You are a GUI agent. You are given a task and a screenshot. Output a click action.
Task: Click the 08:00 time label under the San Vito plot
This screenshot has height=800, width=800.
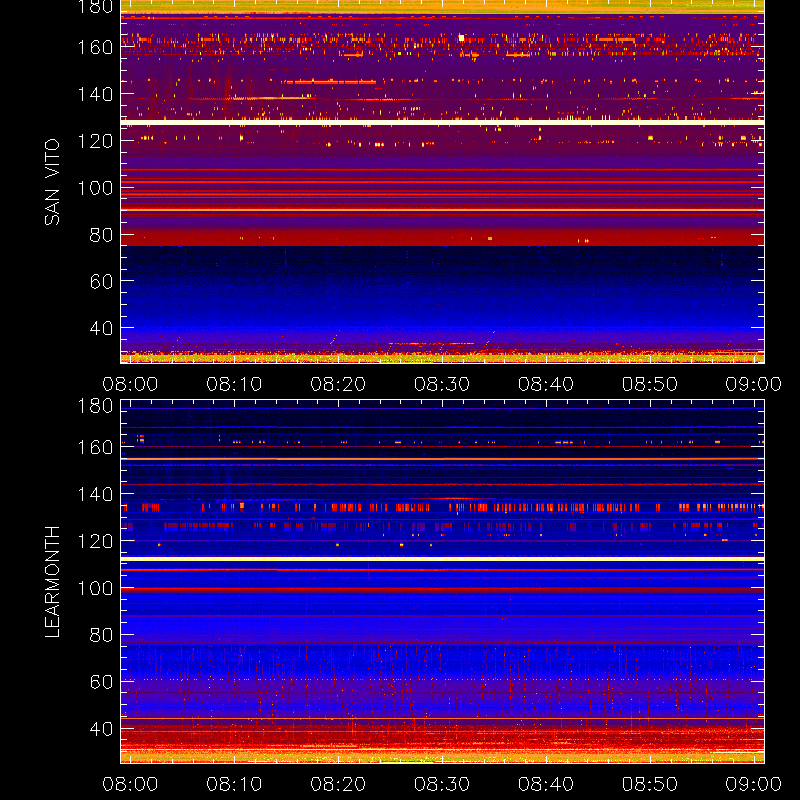[130, 384]
